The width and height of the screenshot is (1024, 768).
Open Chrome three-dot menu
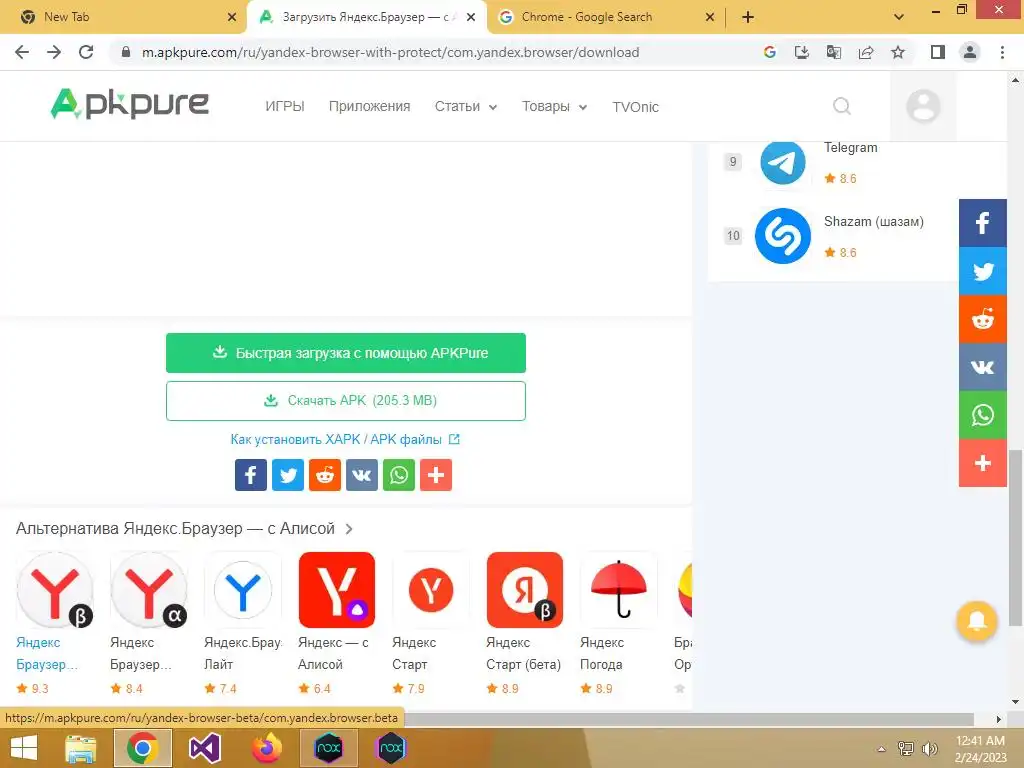coord(1002,52)
